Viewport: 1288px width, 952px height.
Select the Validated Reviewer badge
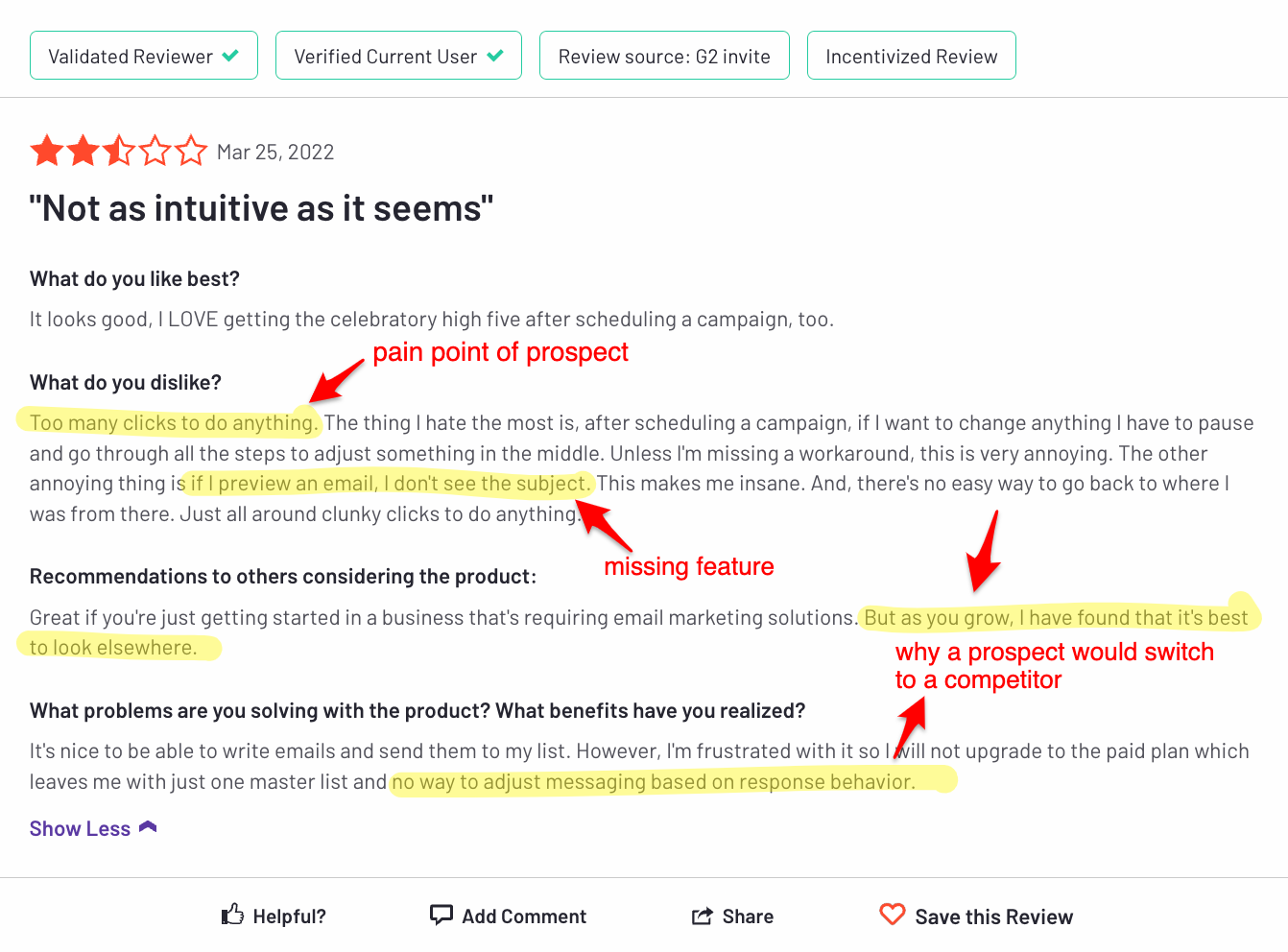pyautogui.click(x=144, y=56)
